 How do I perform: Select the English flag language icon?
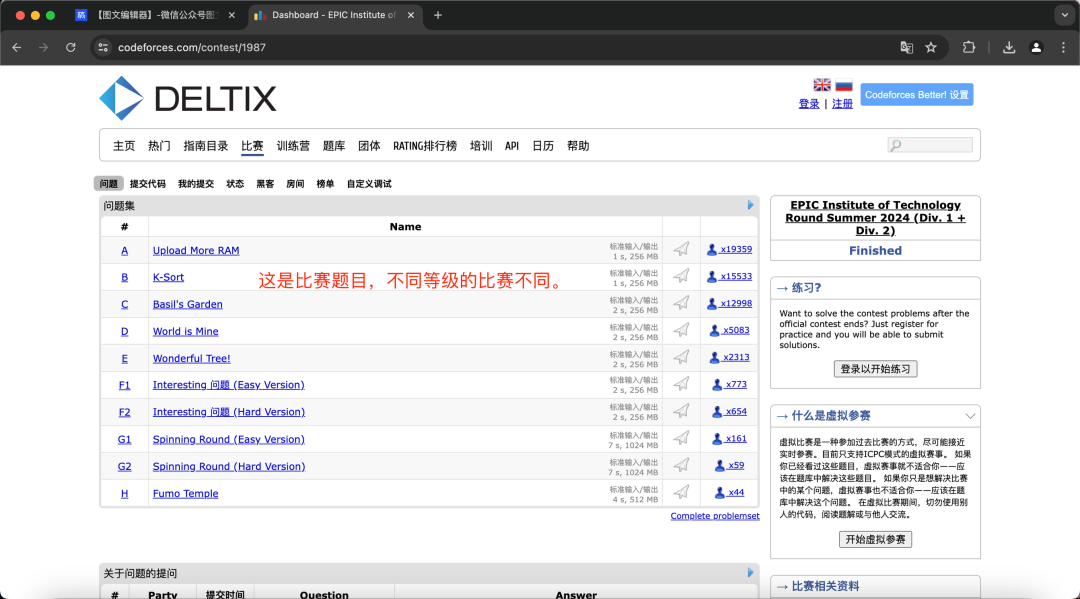click(x=821, y=84)
